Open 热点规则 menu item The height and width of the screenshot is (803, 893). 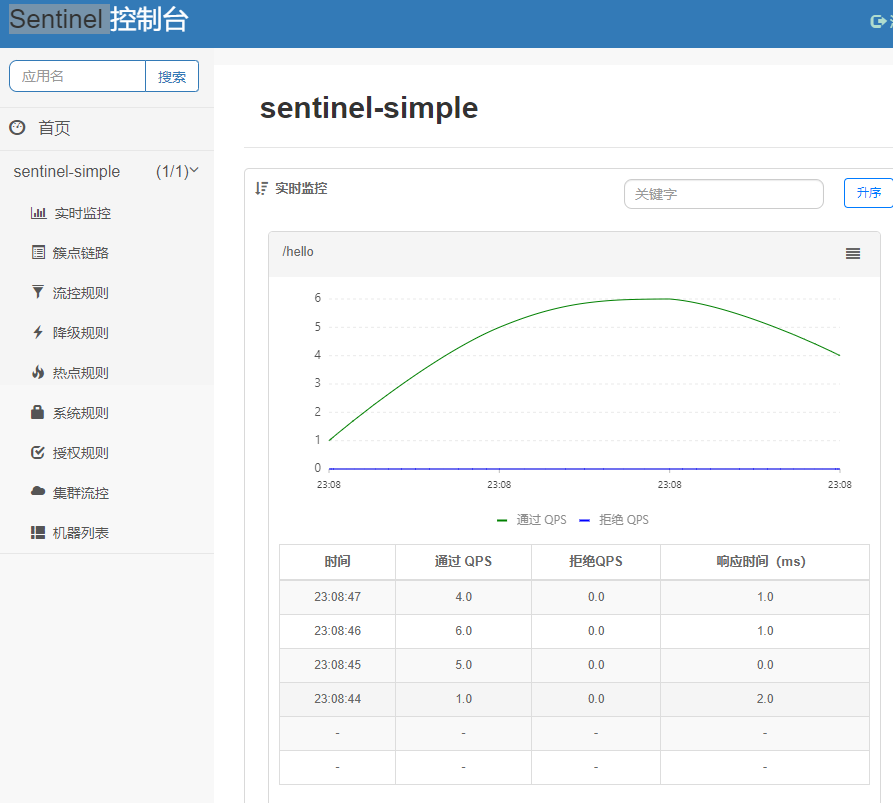81,372
